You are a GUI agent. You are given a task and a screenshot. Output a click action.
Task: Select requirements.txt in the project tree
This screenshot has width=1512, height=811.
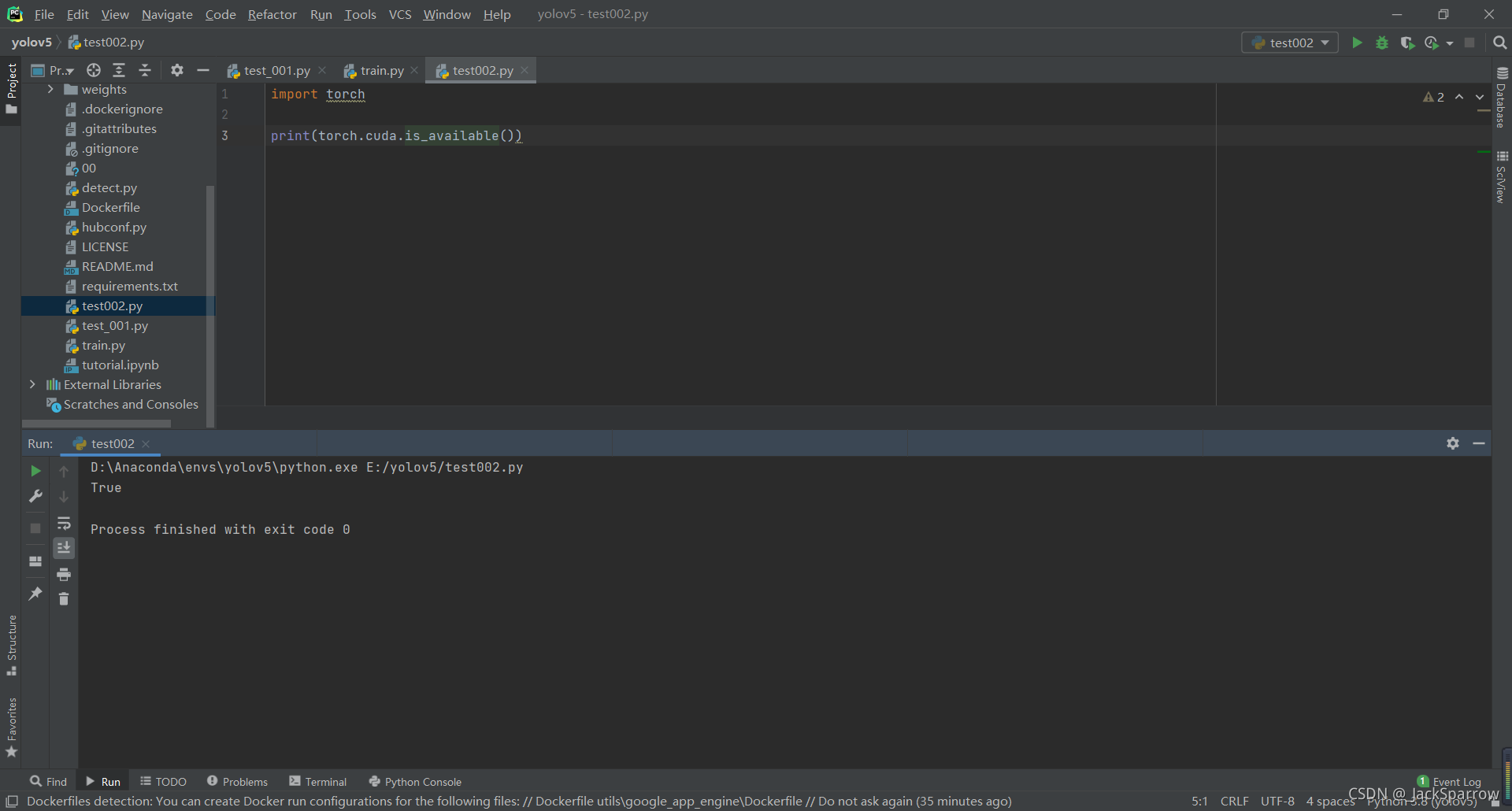click(x=131, y=286)
